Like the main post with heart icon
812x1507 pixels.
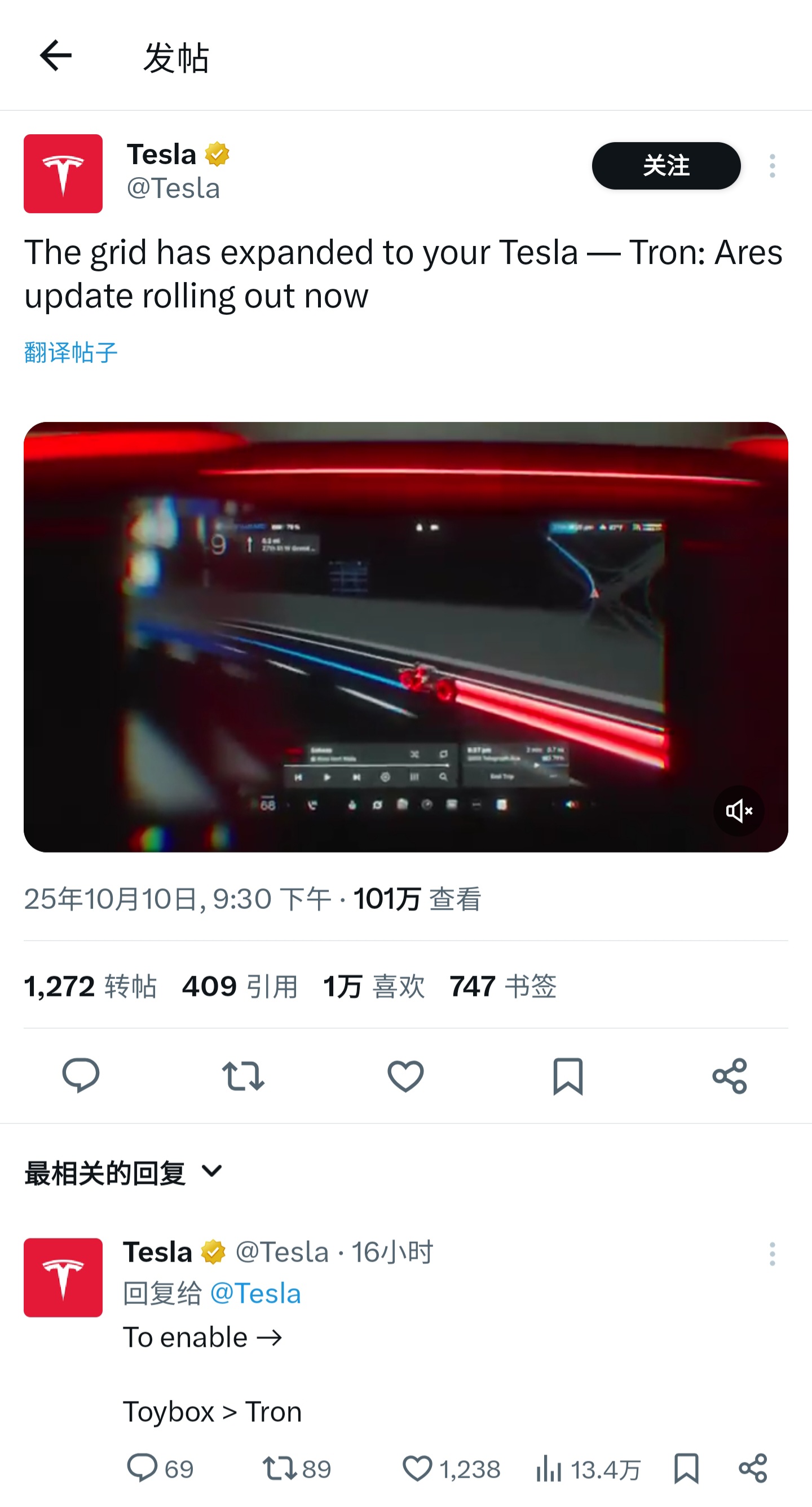[405, 1075]
